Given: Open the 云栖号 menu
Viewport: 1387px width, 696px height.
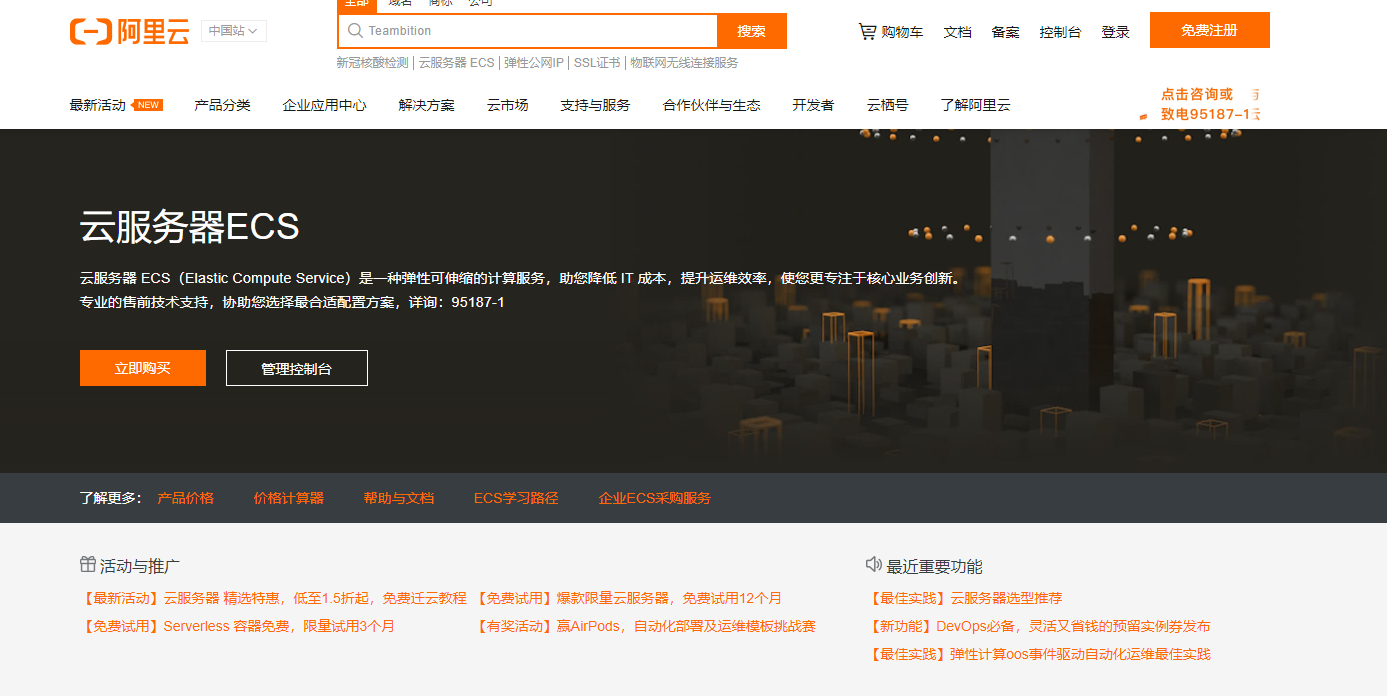Looking at the screenshot, I should (x=887, y=105).
